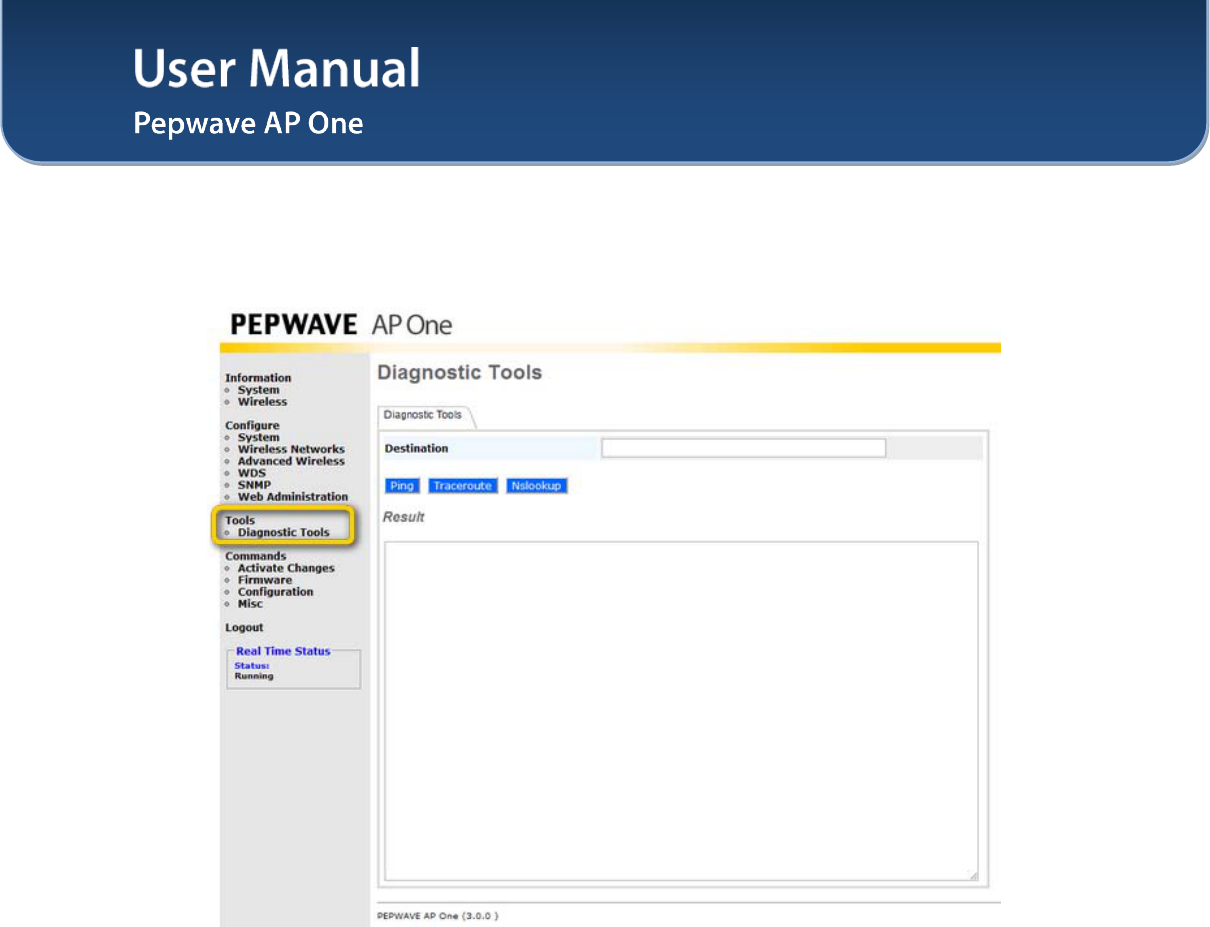Open Advanced Wireless settings
The image size is (1210, 927).
click(291, 462)
